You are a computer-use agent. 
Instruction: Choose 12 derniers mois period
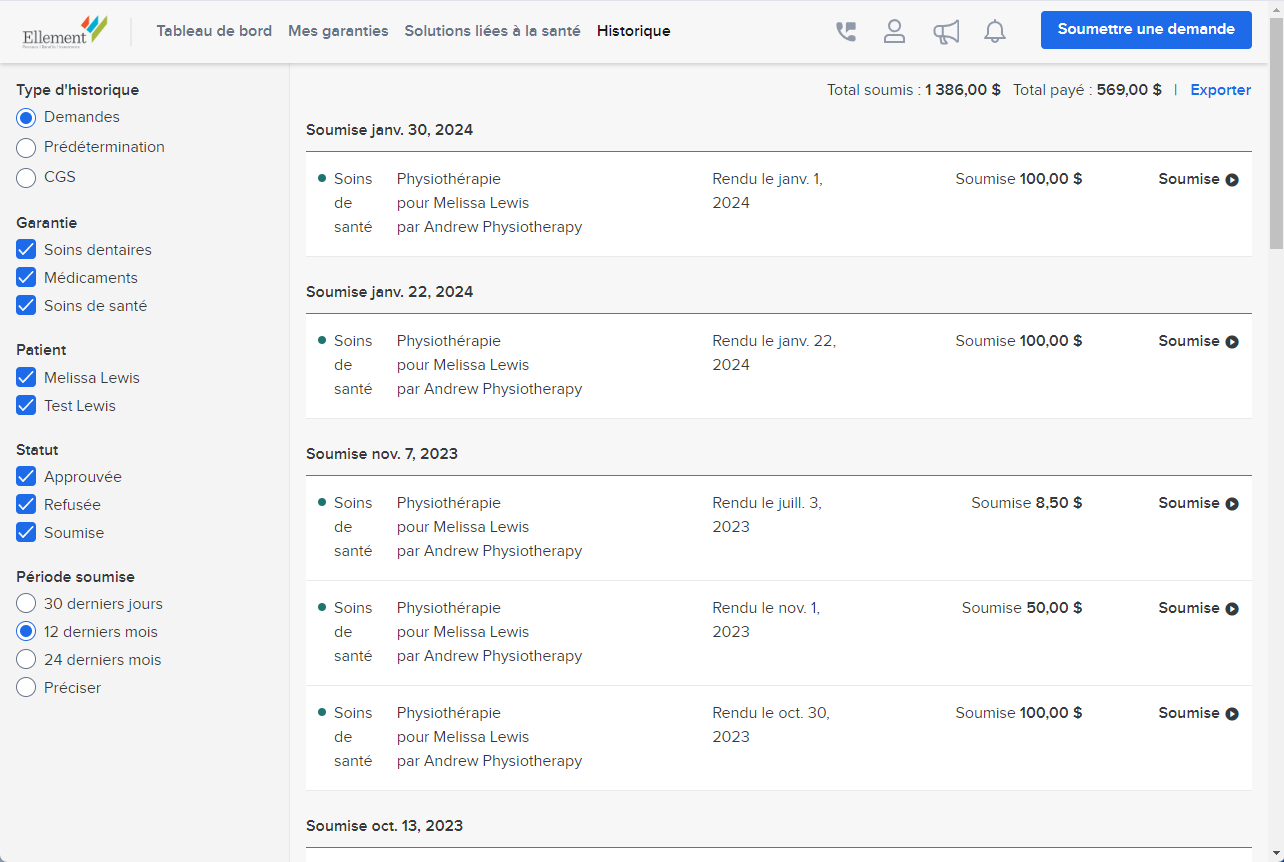[26, 632]
